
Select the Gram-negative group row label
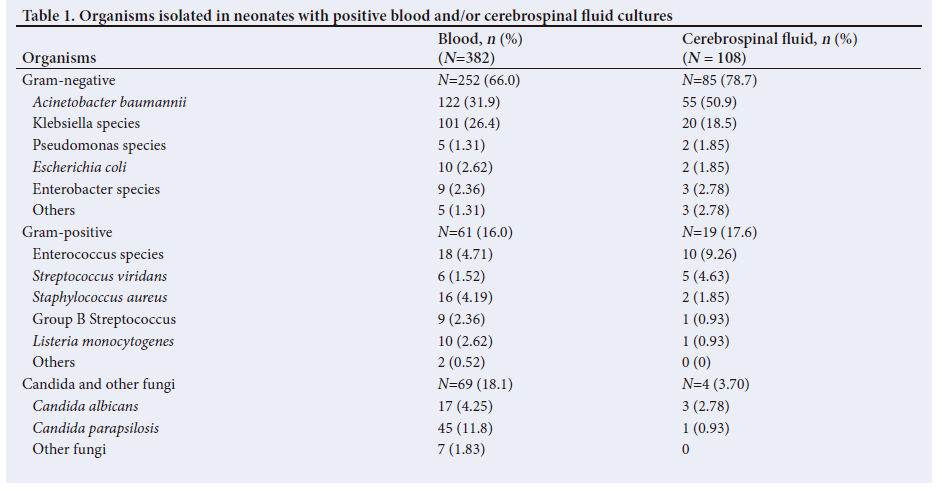(x=64, y=80)
